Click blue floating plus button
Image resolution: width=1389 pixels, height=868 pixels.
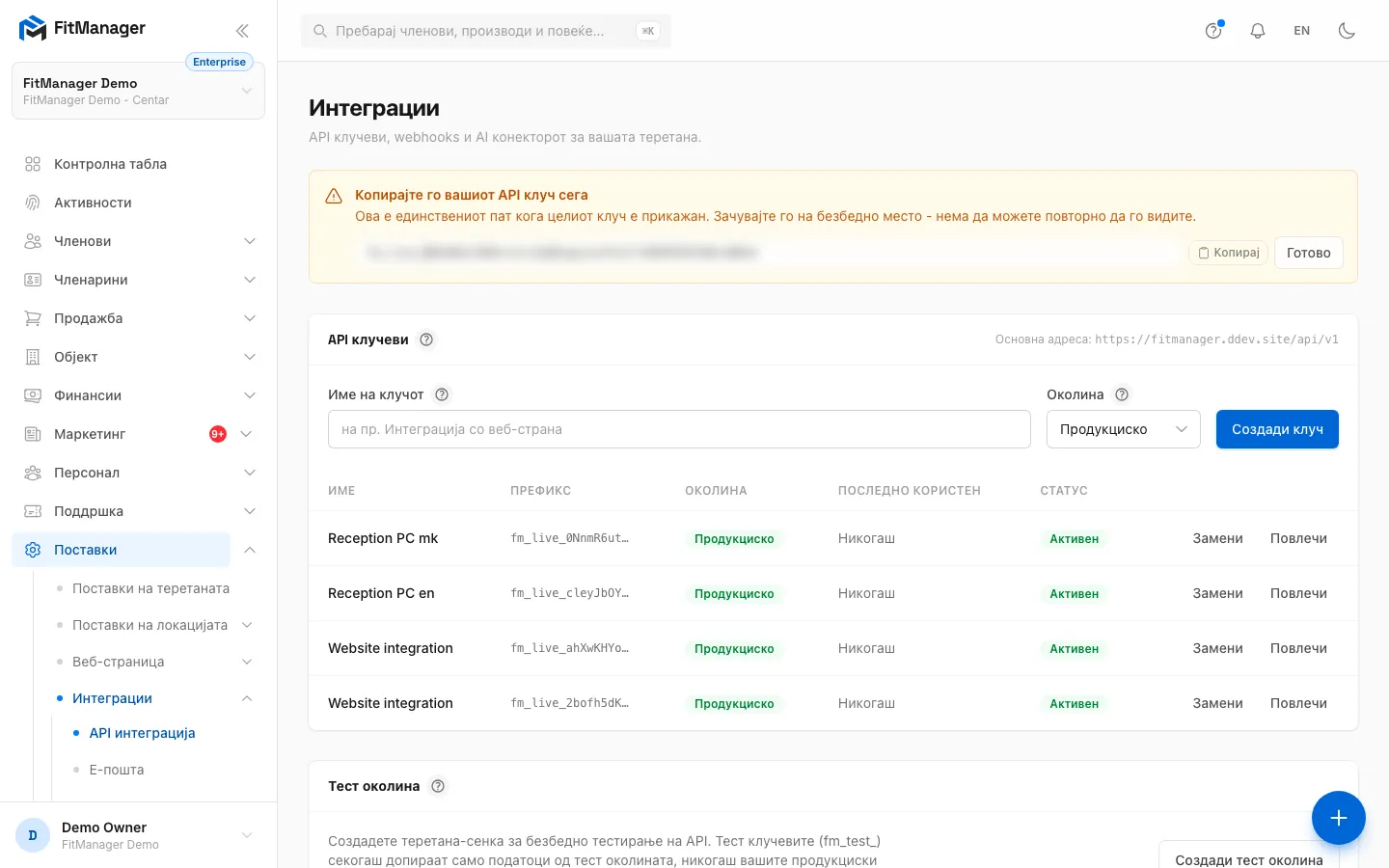pos(1338,818)
